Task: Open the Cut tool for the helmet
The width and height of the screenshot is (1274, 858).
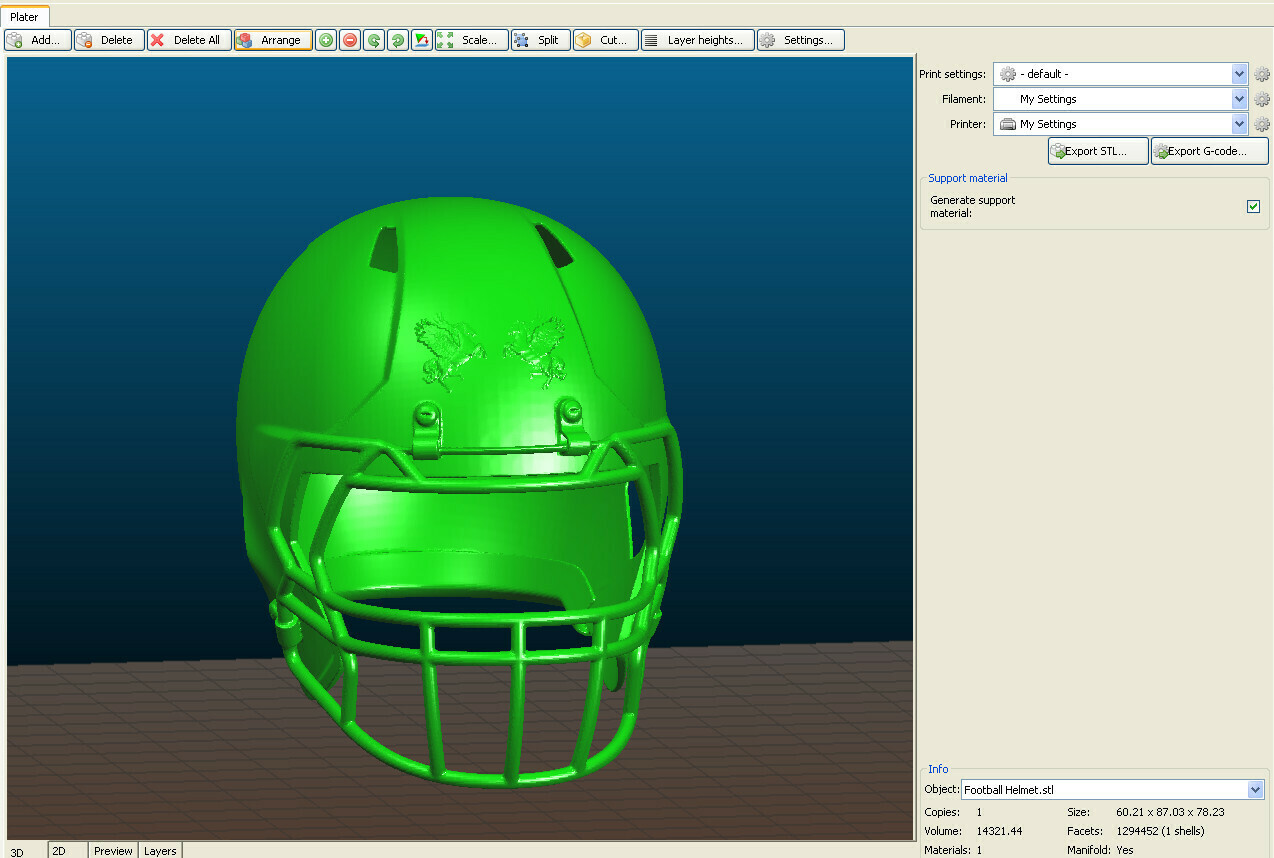Action: click(x=604, y=40)
